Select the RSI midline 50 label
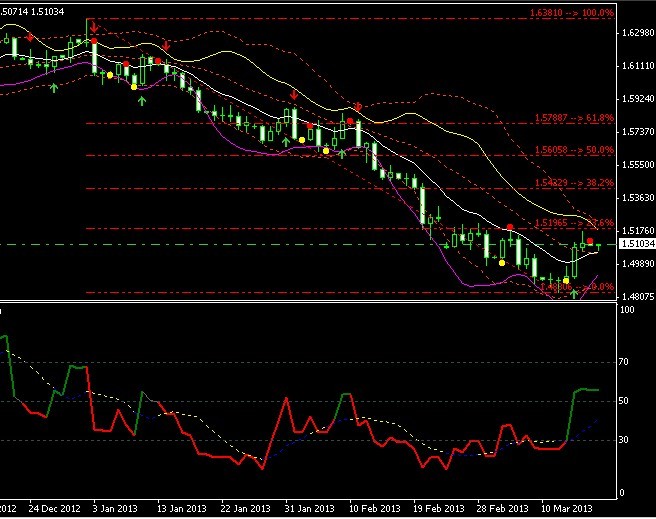This screenshot has height=519, width=656. coord(623,401)
